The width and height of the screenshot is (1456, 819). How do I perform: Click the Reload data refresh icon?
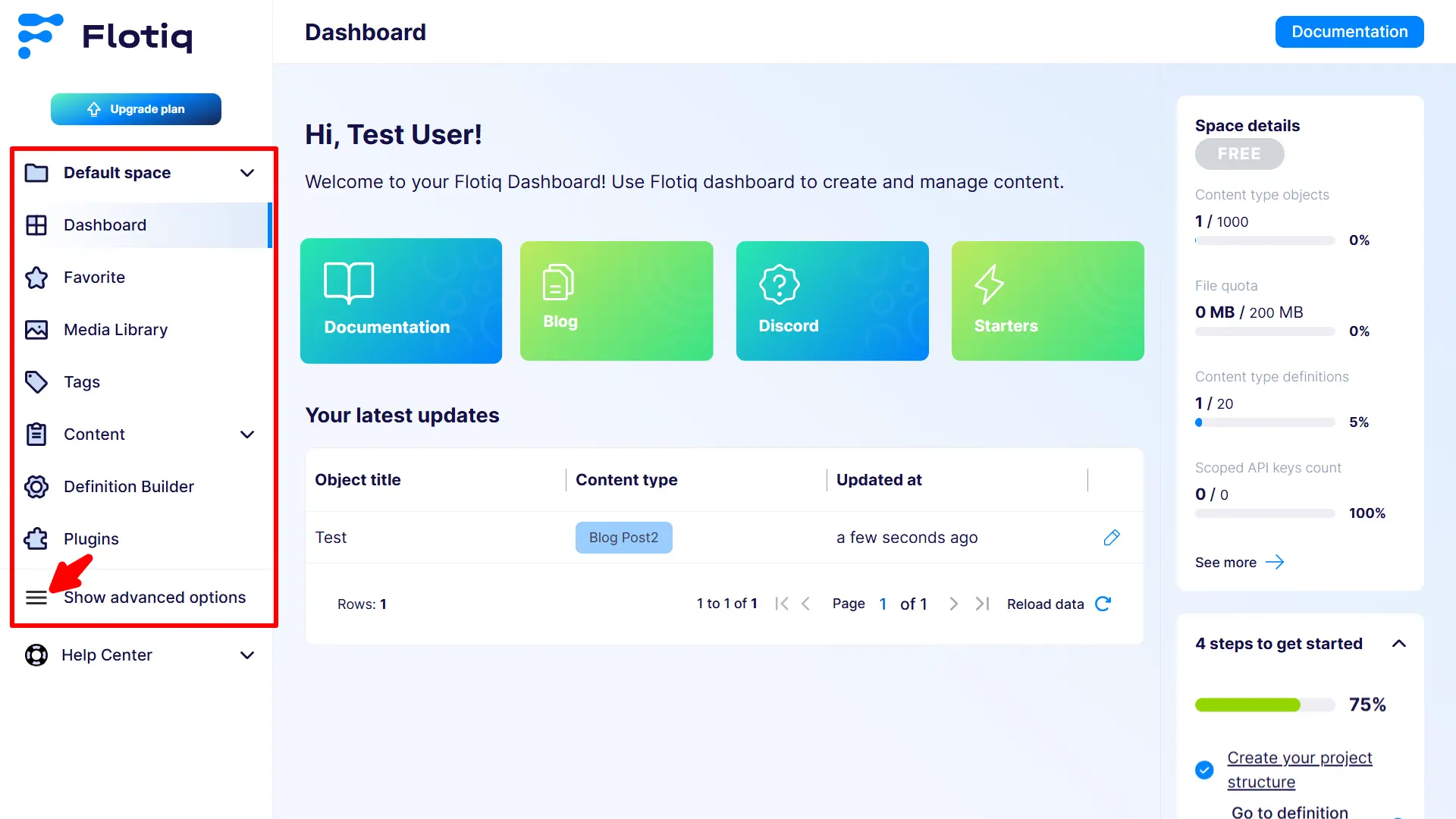point(1103,604)
